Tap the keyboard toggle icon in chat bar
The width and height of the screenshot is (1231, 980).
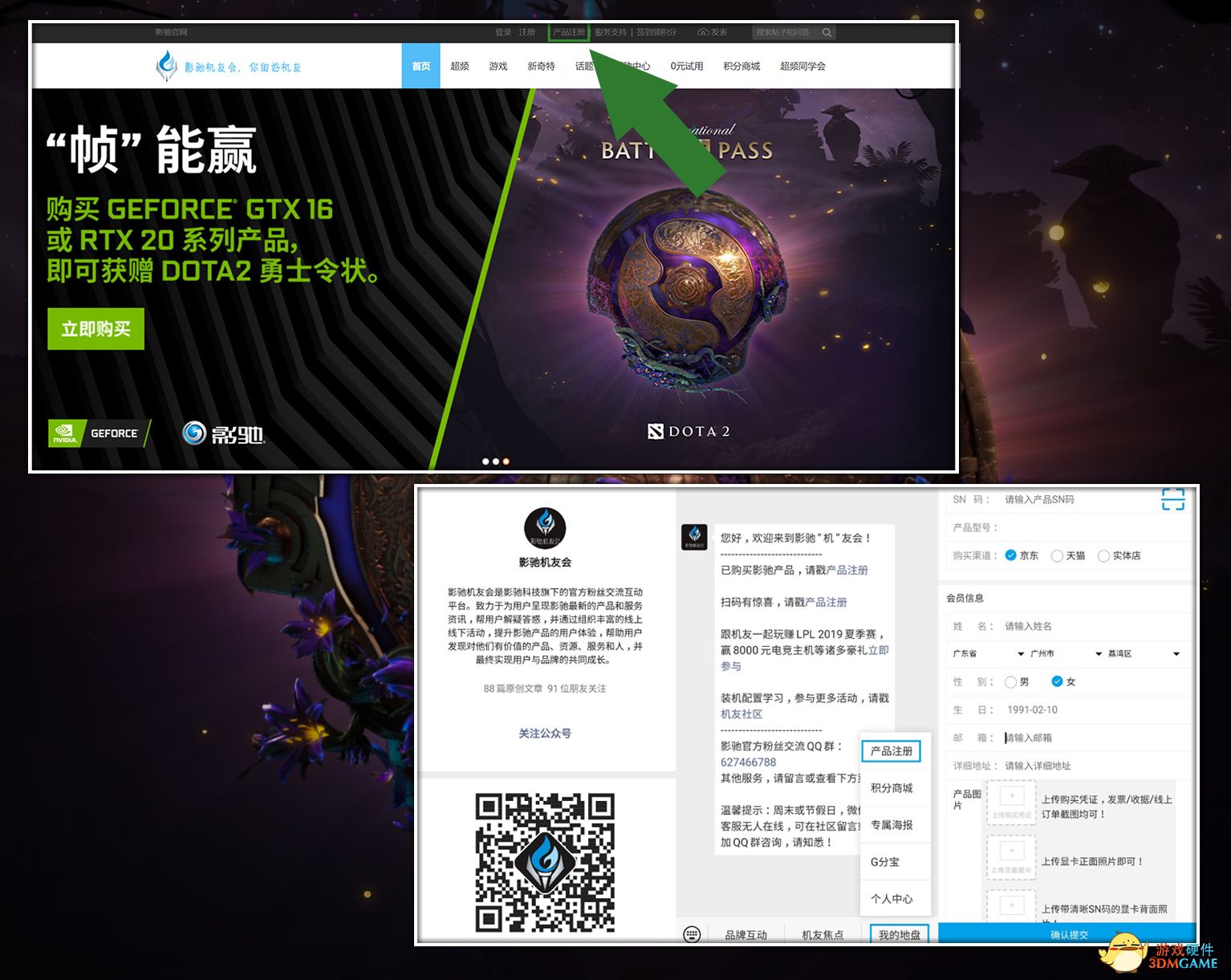point(692,934)
